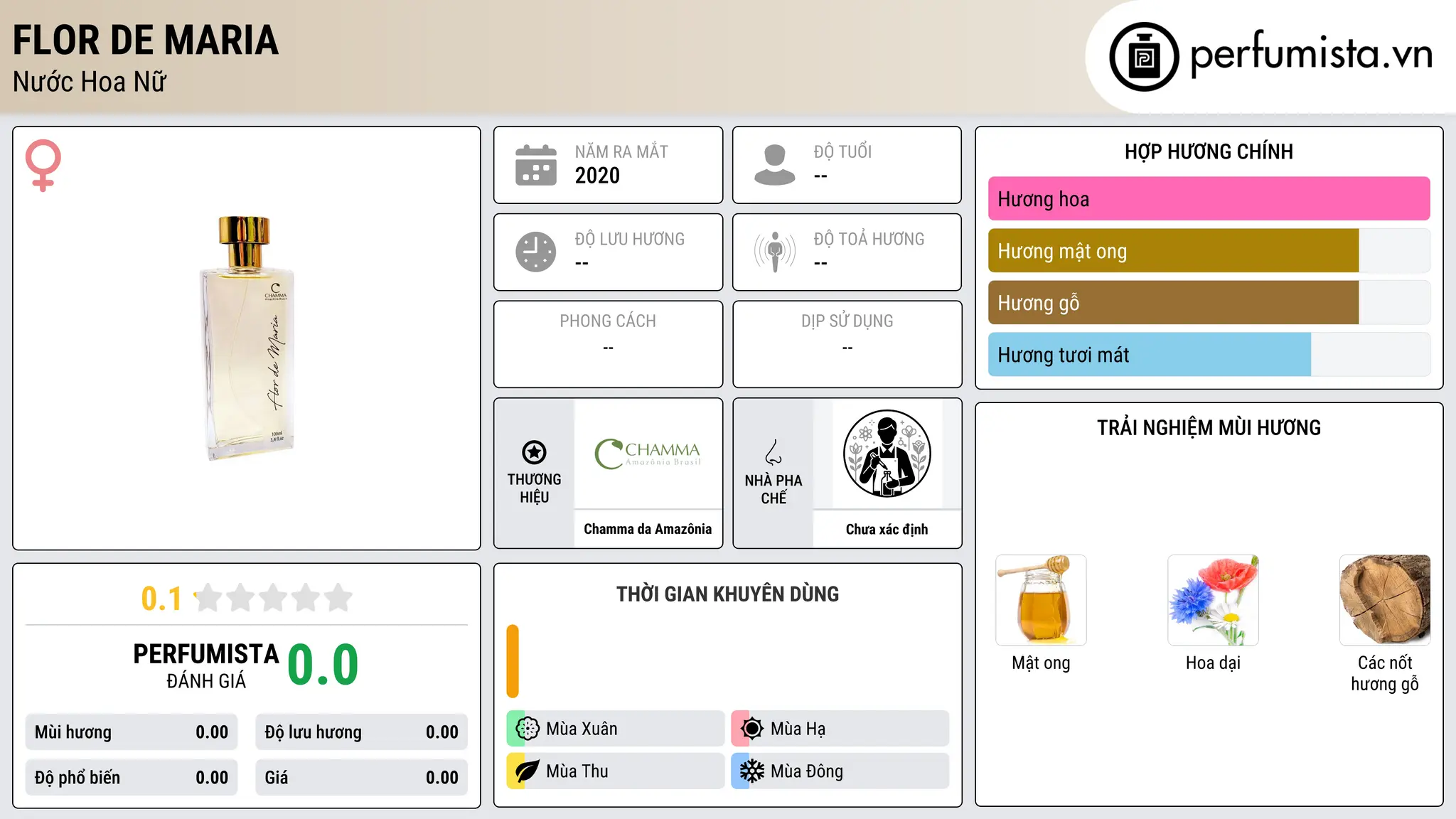Click the release year 2020 value
The image size is (1456, 819).
tap(597, 176)
